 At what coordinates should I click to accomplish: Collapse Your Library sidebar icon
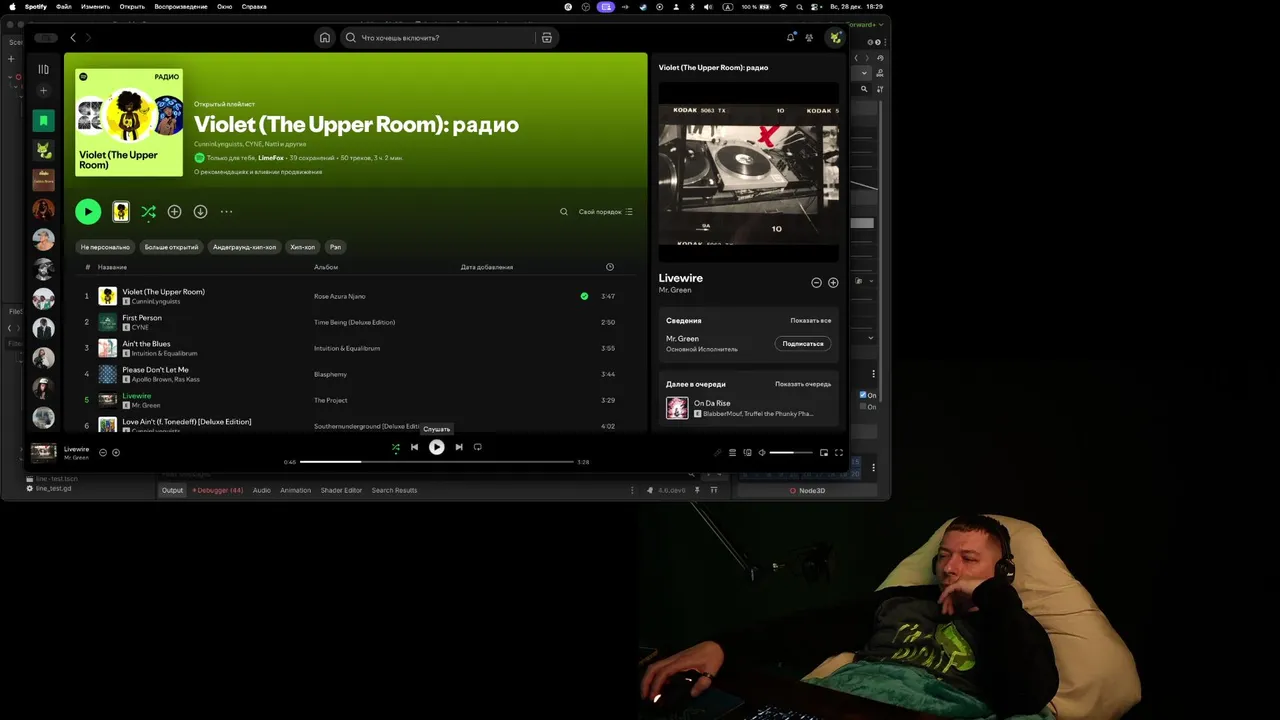pos(43,69)
